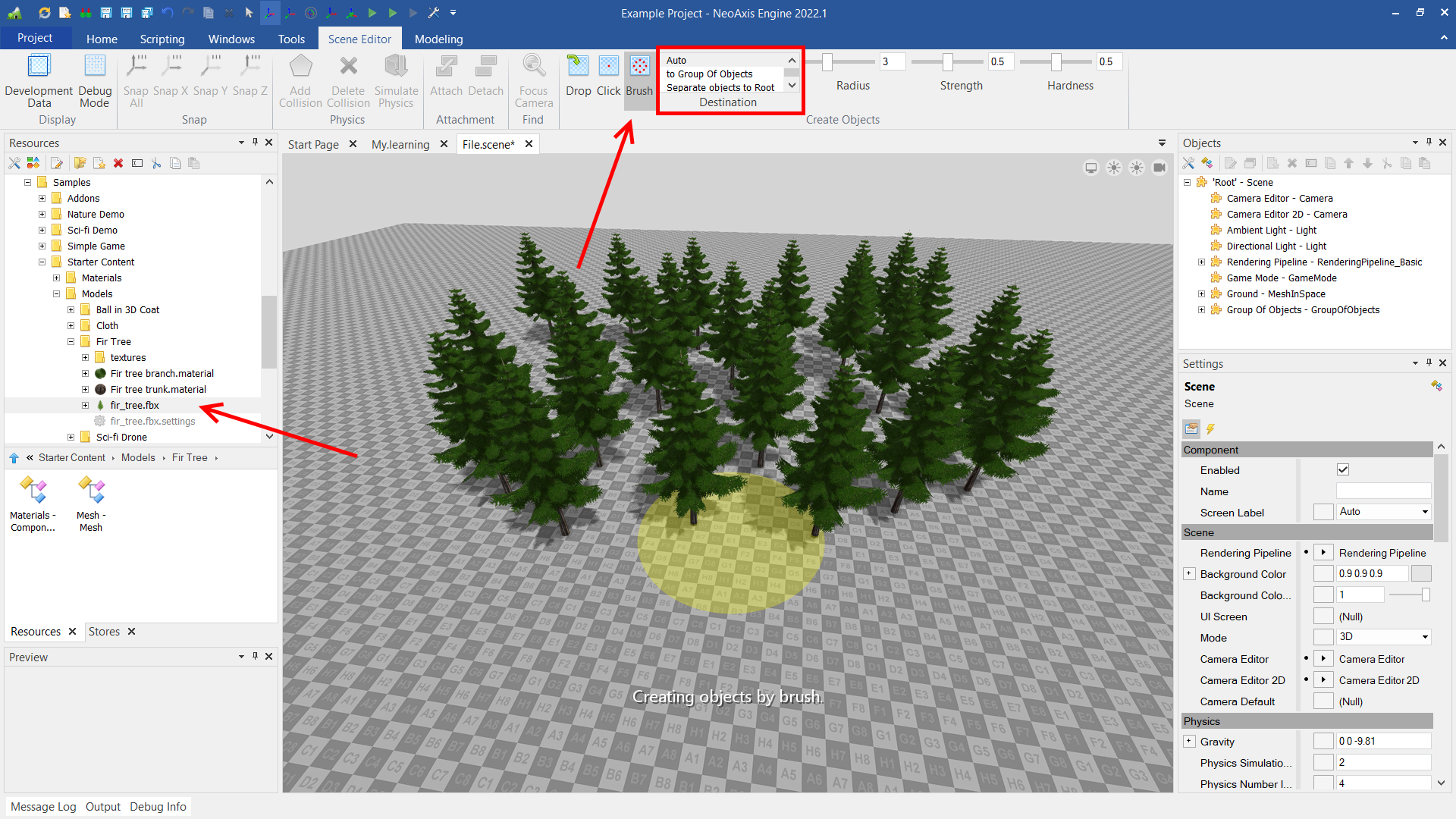Click the lightning Events icon in Settings
This screenshot has height=819, width=1456.
pyautogui.click(x=1210, y=429)
